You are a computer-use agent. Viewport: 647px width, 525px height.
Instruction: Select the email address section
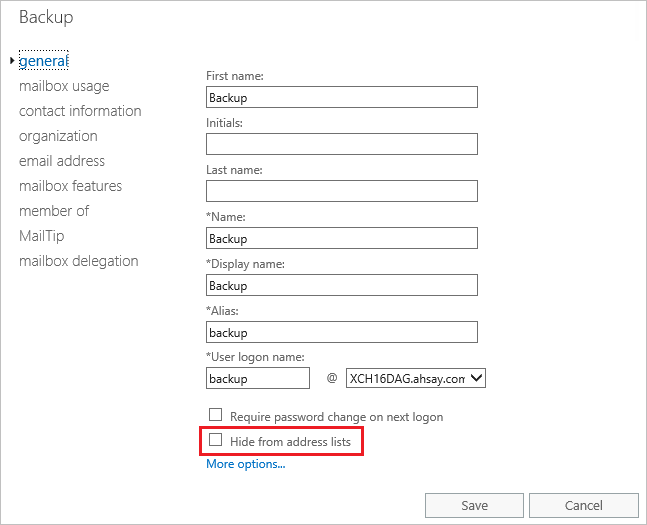(x=62, y=161)
